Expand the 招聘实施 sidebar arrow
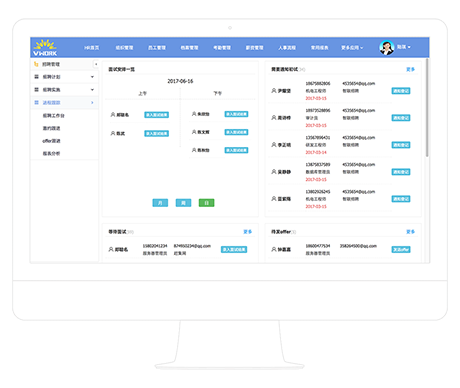 pyautogui.click(x=92, y=90)
